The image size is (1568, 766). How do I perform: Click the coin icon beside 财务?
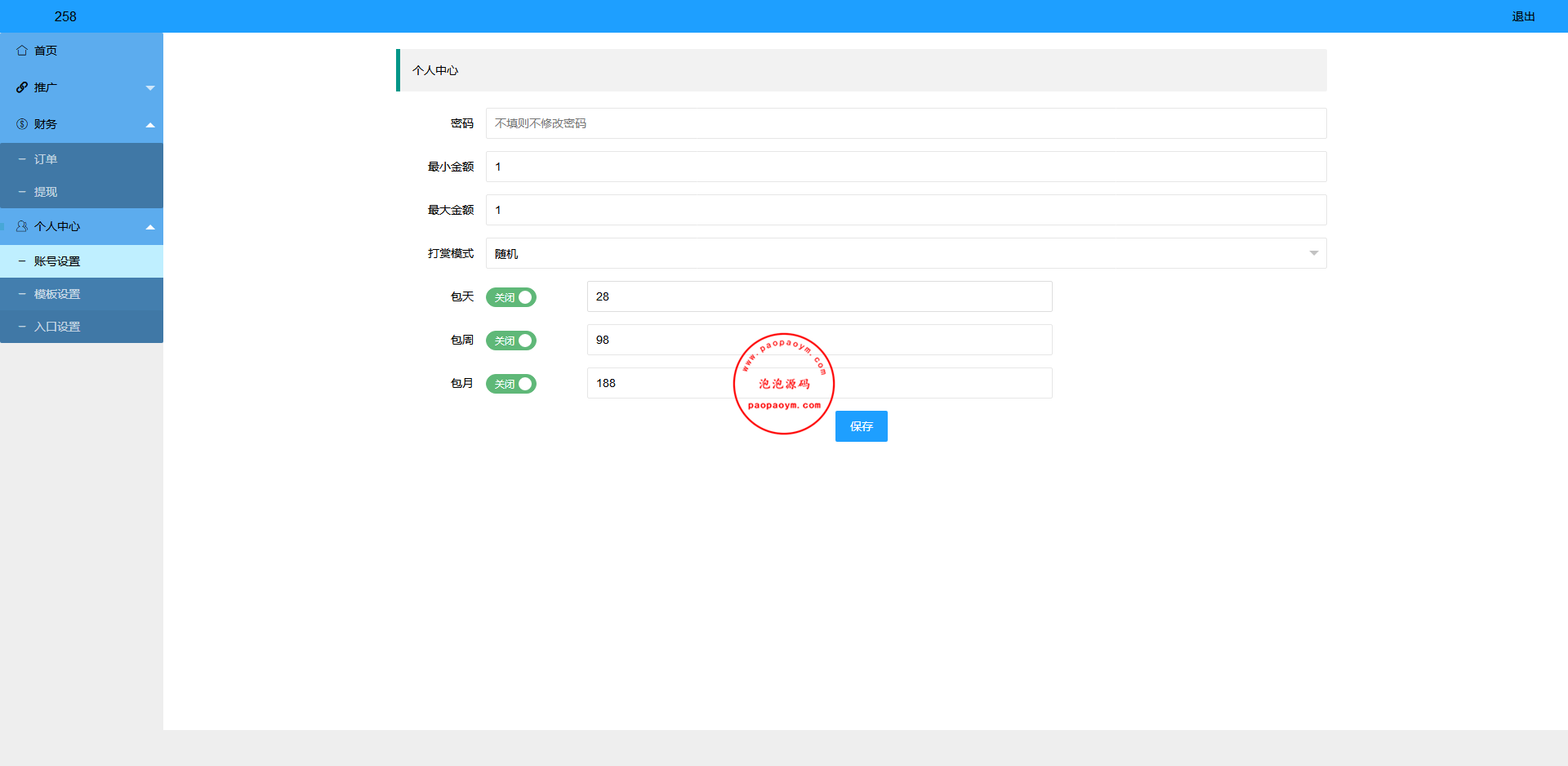(x=22, y=124)
